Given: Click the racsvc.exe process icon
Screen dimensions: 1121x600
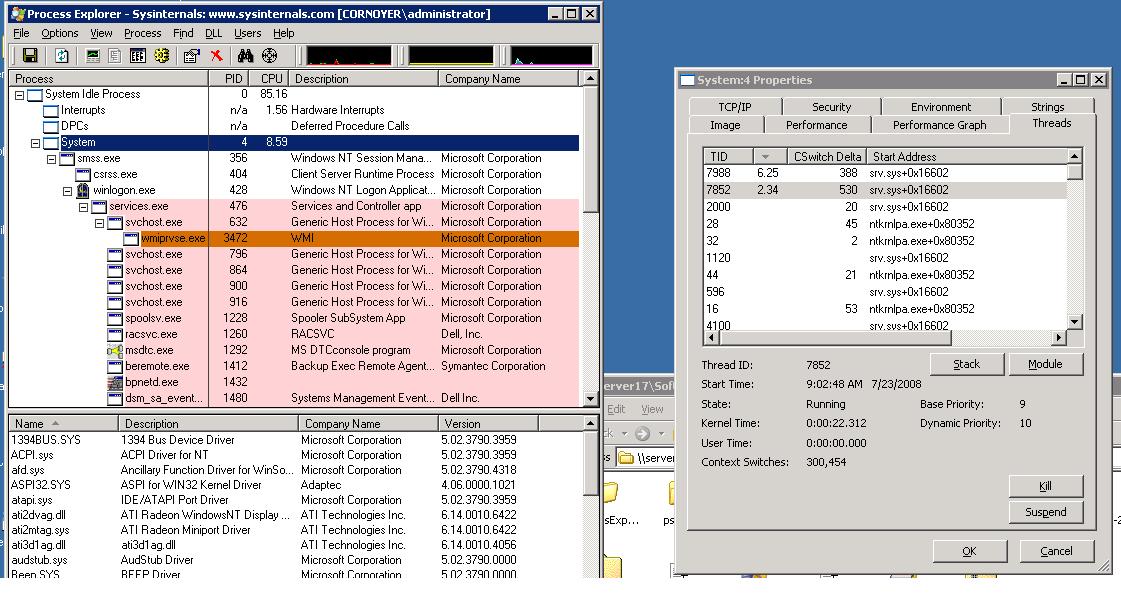Looking at the screenshot, I should [114, 334].
